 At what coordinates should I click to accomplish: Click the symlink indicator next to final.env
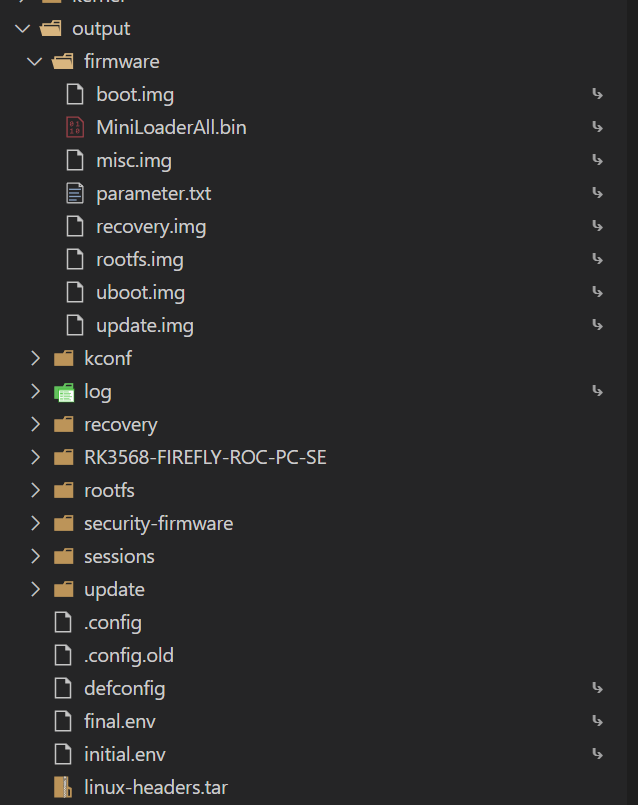597,721
